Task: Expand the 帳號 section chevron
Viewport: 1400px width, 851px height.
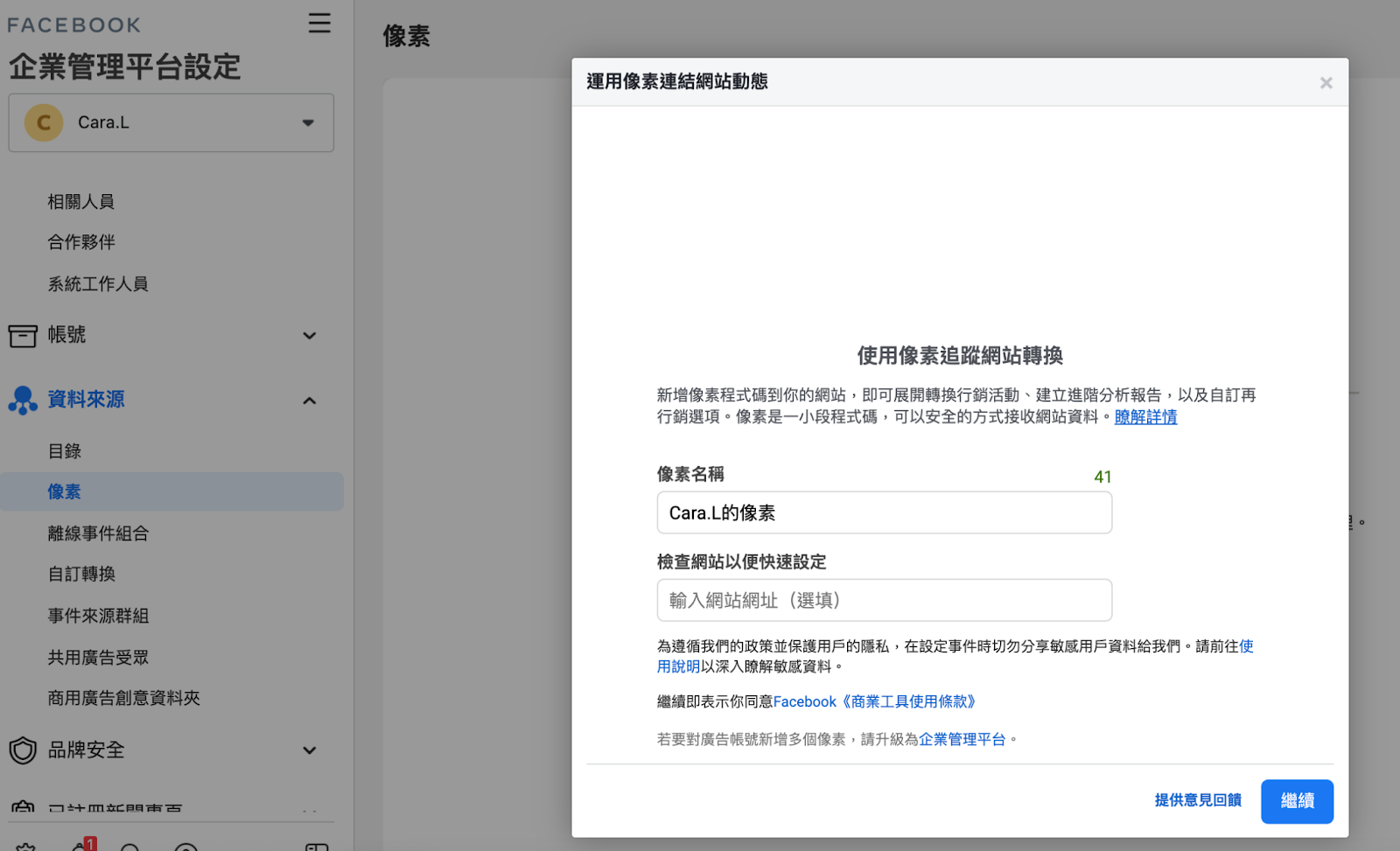Action: click(309, 336)
